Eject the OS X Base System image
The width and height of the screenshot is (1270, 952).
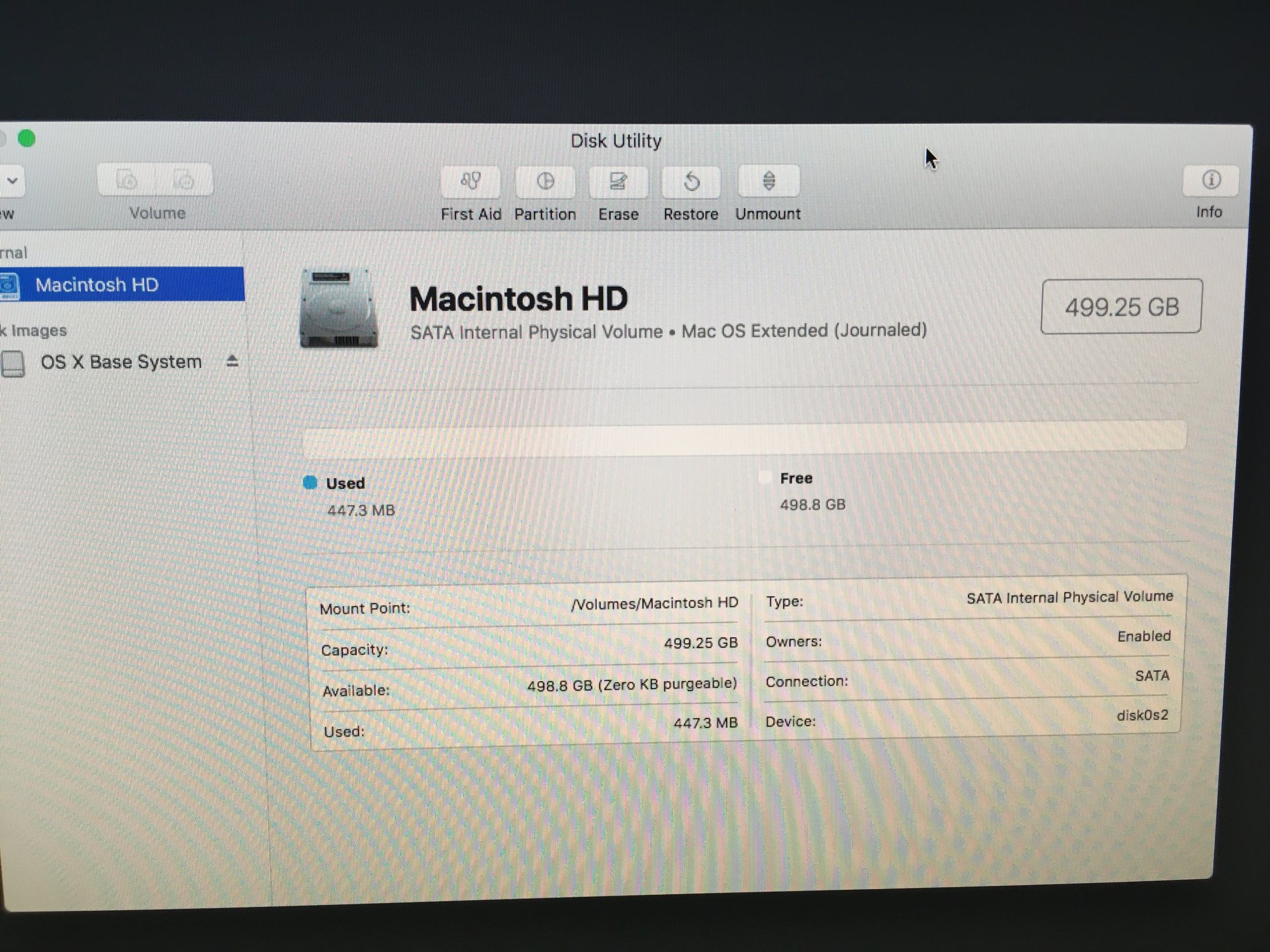tap(232, 362)
